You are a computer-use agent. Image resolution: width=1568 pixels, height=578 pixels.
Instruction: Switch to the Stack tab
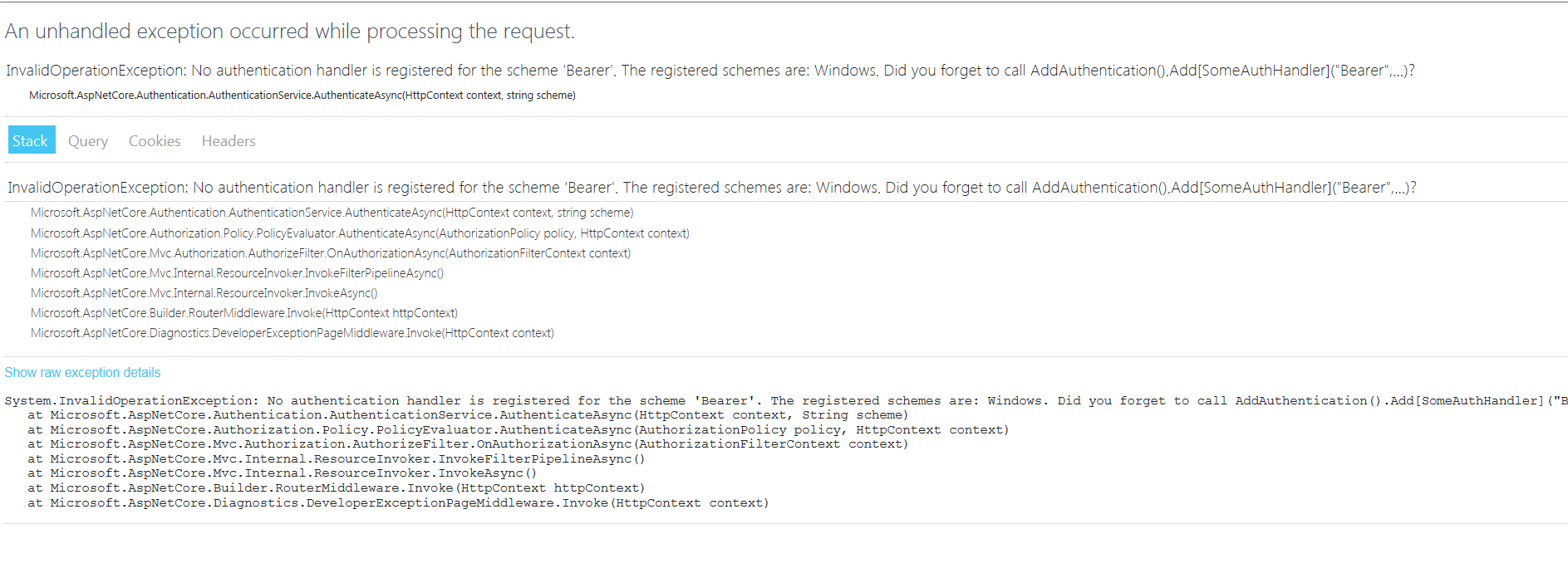point(32,140)
